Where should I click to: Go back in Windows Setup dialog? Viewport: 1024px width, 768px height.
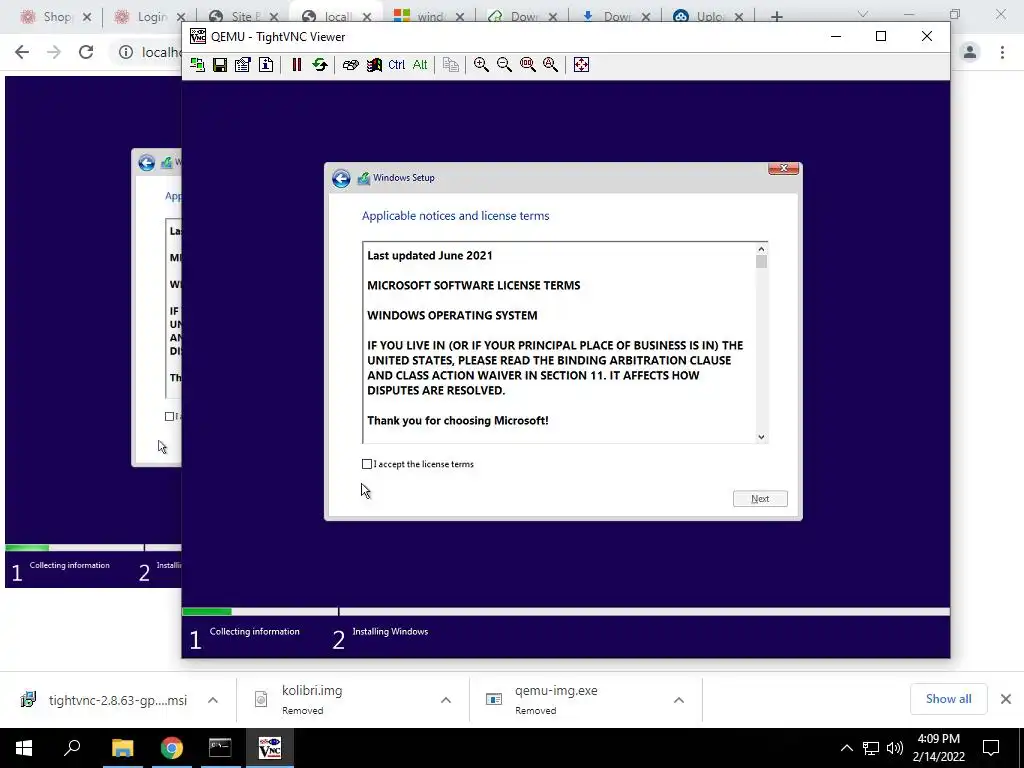[x=341, y=178]
